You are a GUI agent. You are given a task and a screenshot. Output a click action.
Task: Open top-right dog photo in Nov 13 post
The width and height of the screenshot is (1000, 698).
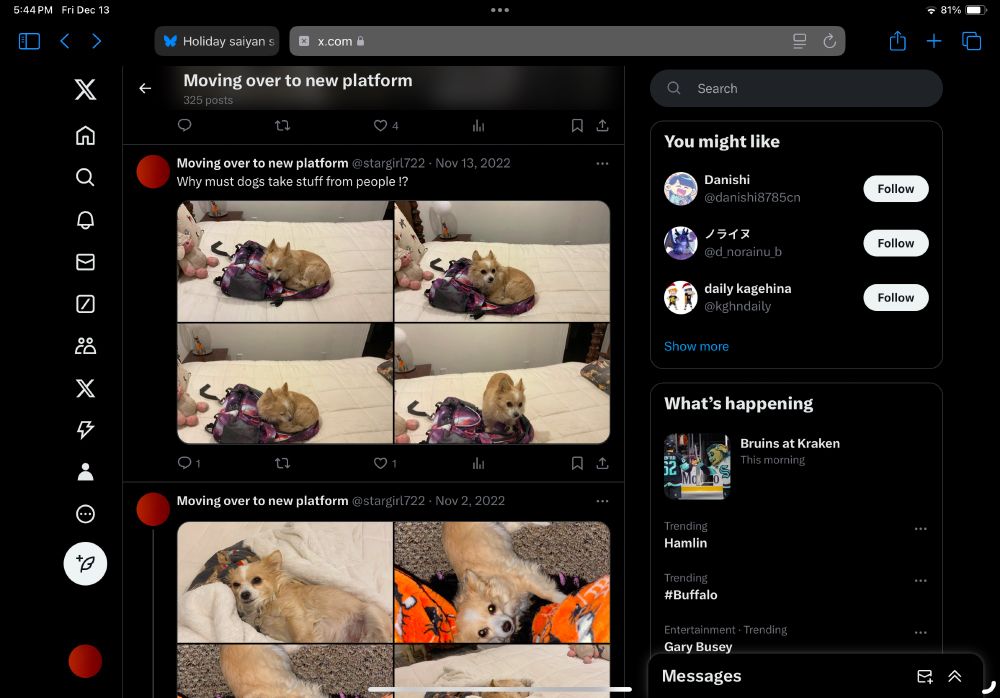point(502,261)
